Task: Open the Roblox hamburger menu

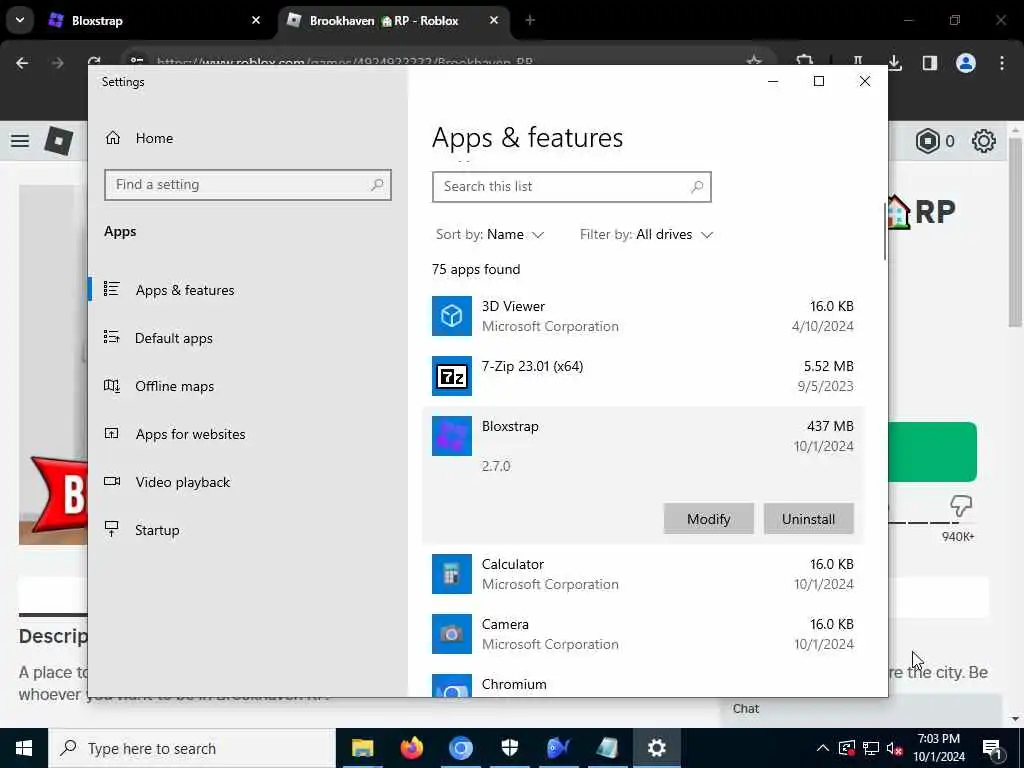Action: [20, 140]
